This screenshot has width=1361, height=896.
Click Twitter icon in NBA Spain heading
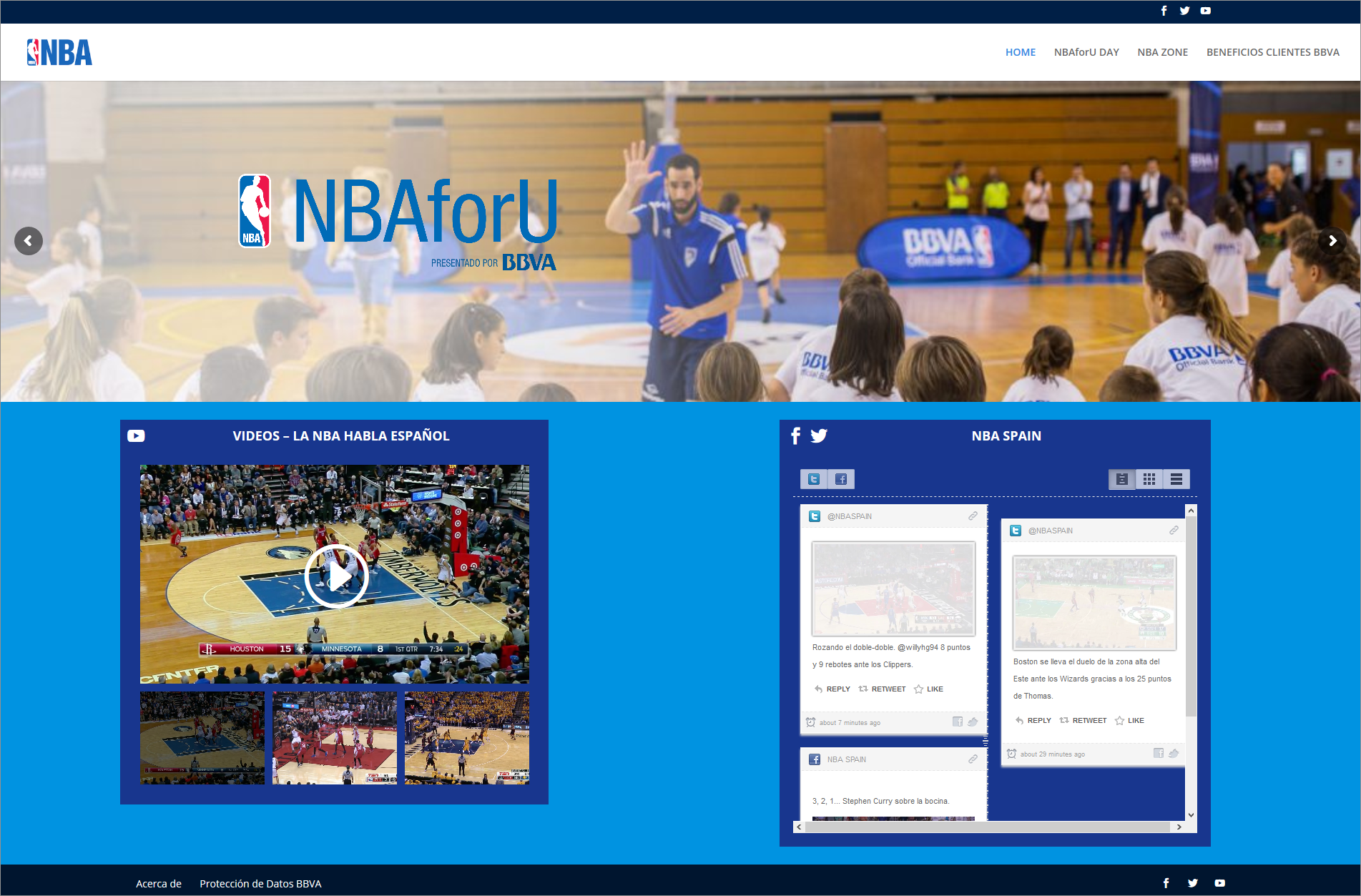(x=819, y=435)
